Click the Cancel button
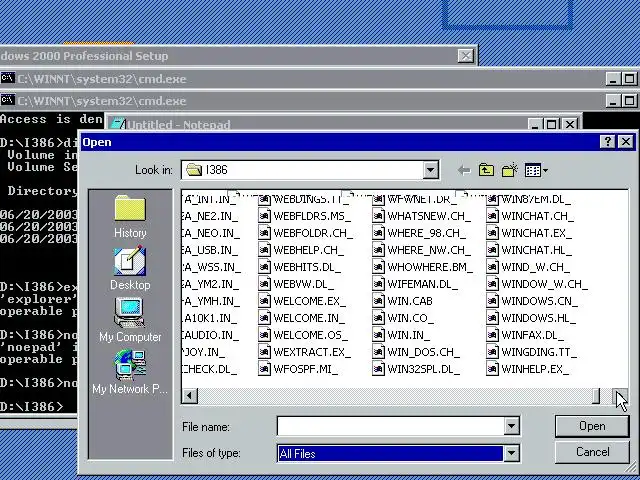This screenshot has height=480, width=640. [x=592, y=452]
